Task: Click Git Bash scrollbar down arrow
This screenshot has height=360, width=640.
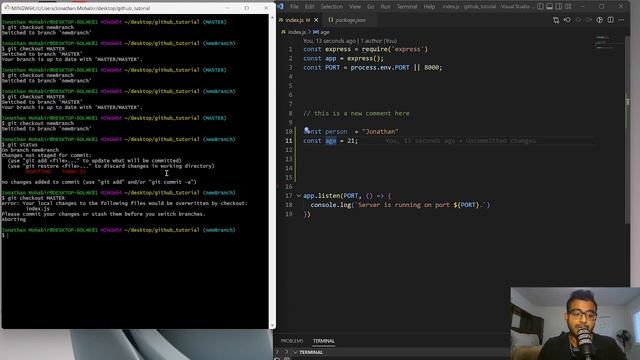Action: coord(272,326)
